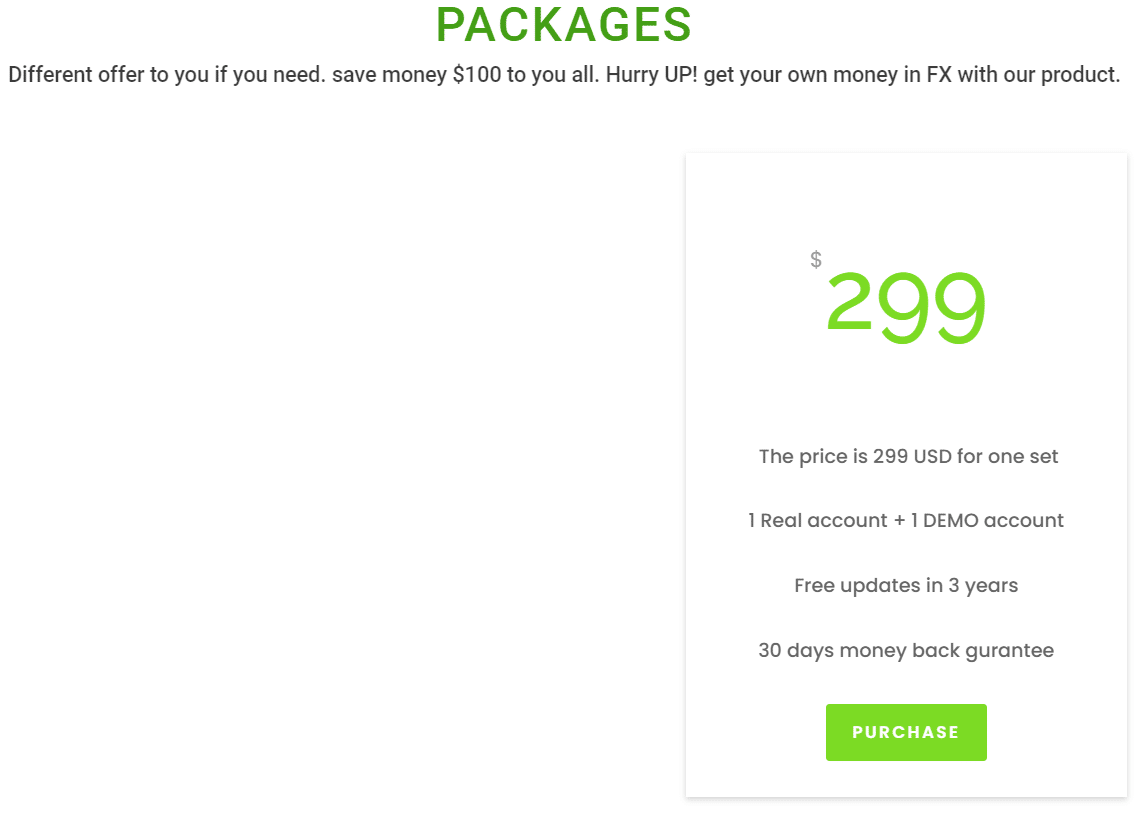Viewport: 1146px width, 821px height.
Task: Click the "3 years" text in the card
Action: [983, 585]
